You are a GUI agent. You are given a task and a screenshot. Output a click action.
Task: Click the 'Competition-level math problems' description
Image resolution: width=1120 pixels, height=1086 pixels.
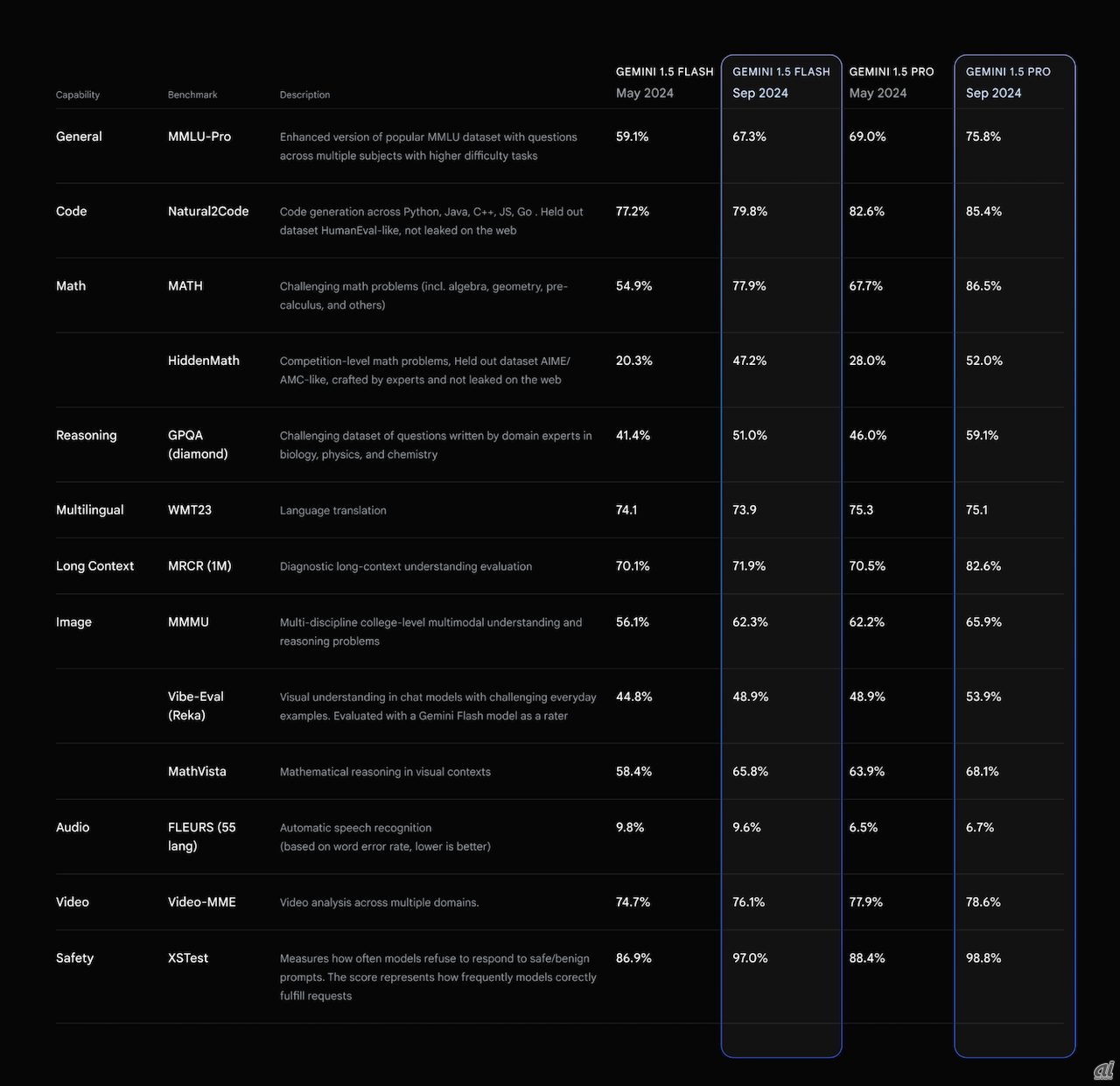click(425, 370)
